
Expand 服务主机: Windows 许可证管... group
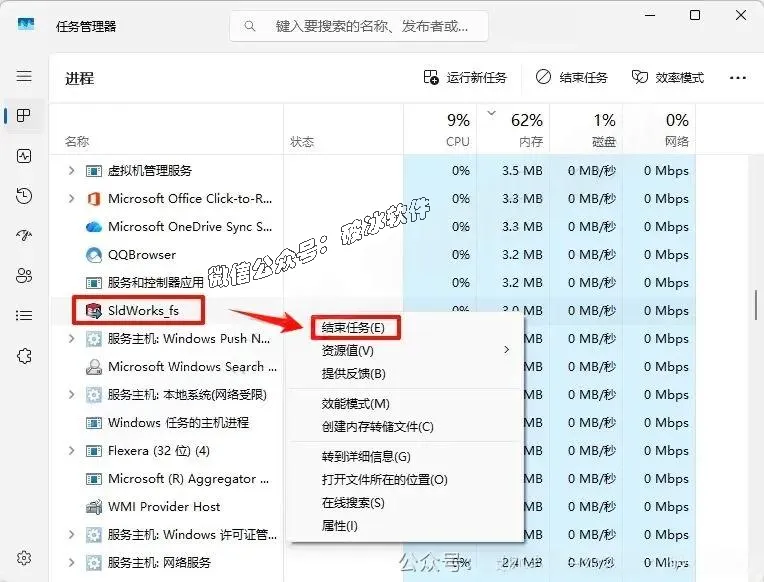pyautogui.click(x=72, y=535)
